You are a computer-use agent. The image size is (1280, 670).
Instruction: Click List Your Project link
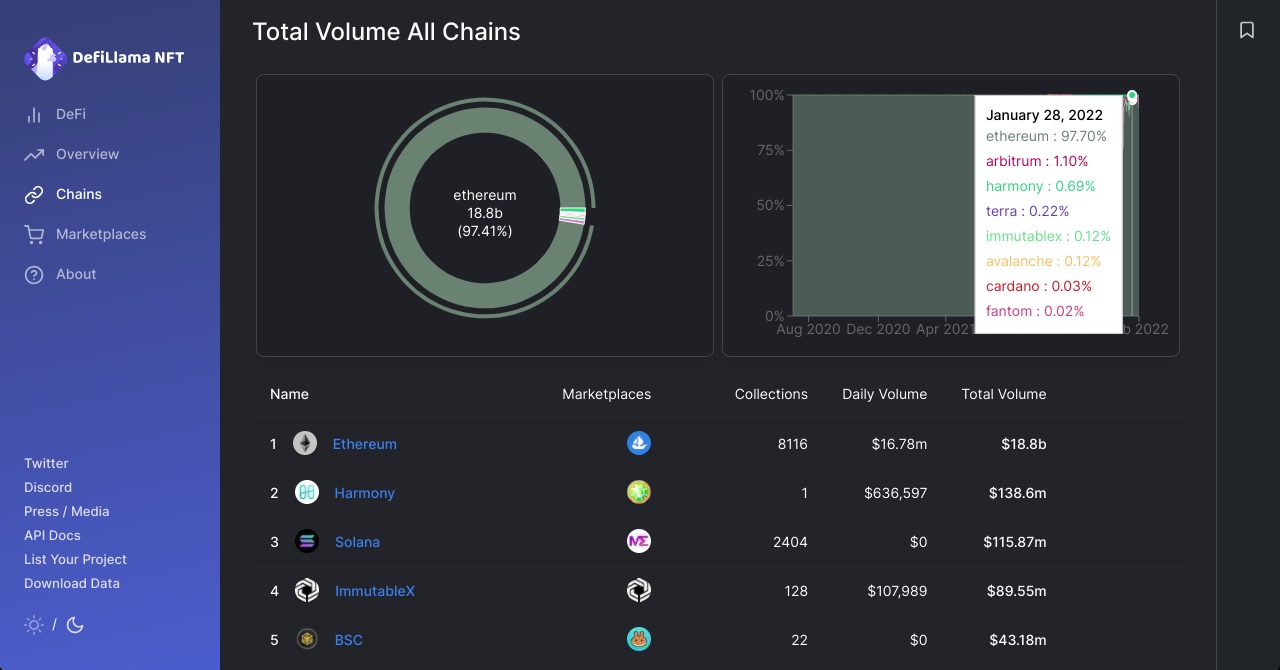pos(75,559)
